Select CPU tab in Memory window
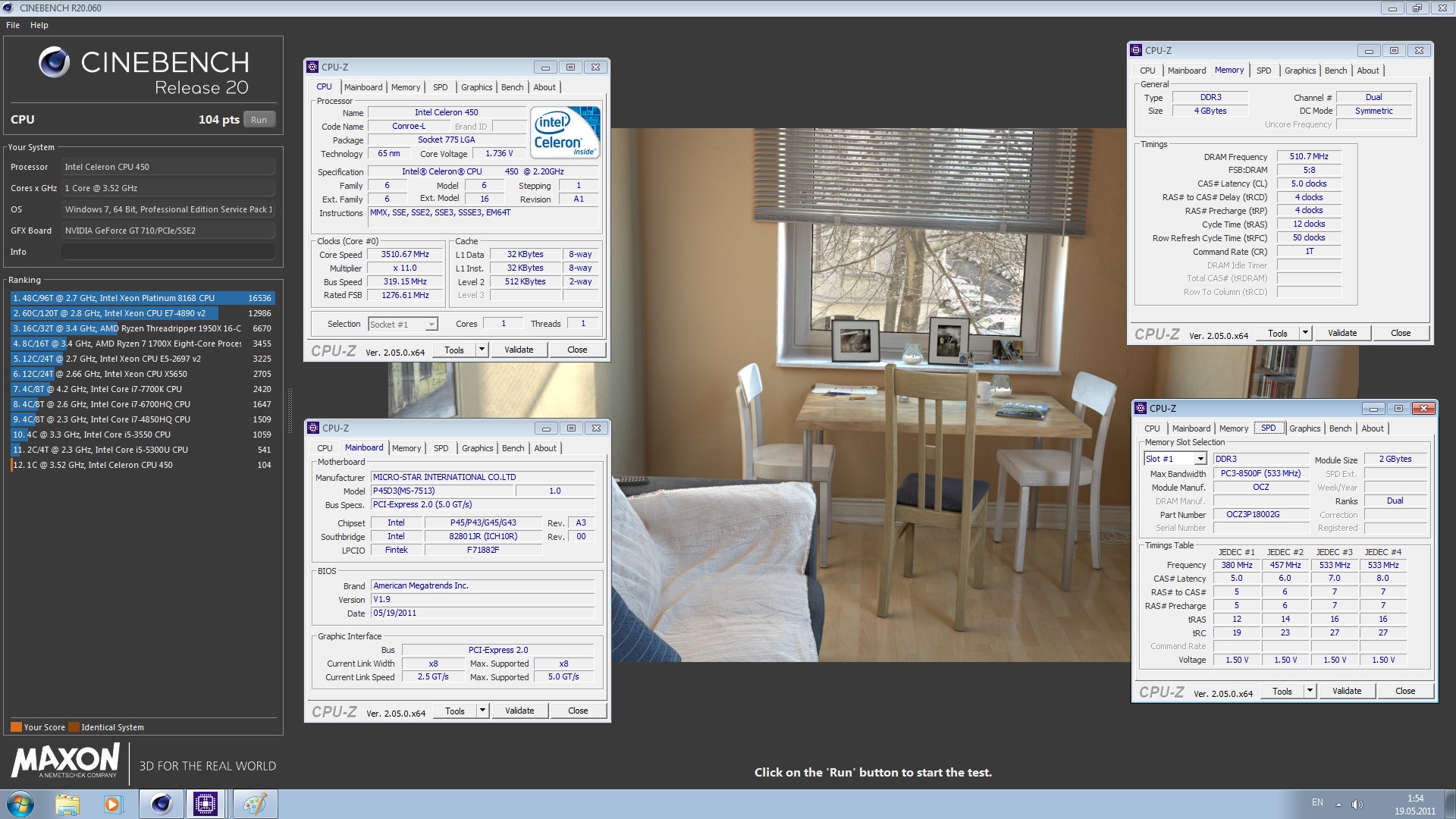This screenshot has width=1456, height=819. 1147,71
